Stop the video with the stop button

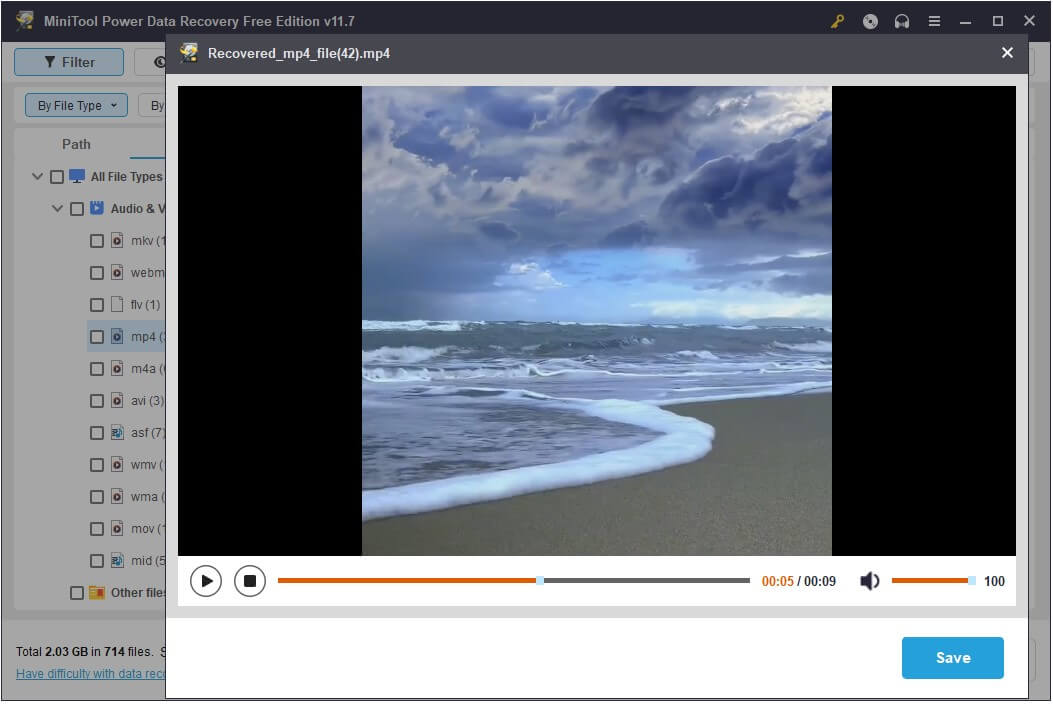coord(250,581)
